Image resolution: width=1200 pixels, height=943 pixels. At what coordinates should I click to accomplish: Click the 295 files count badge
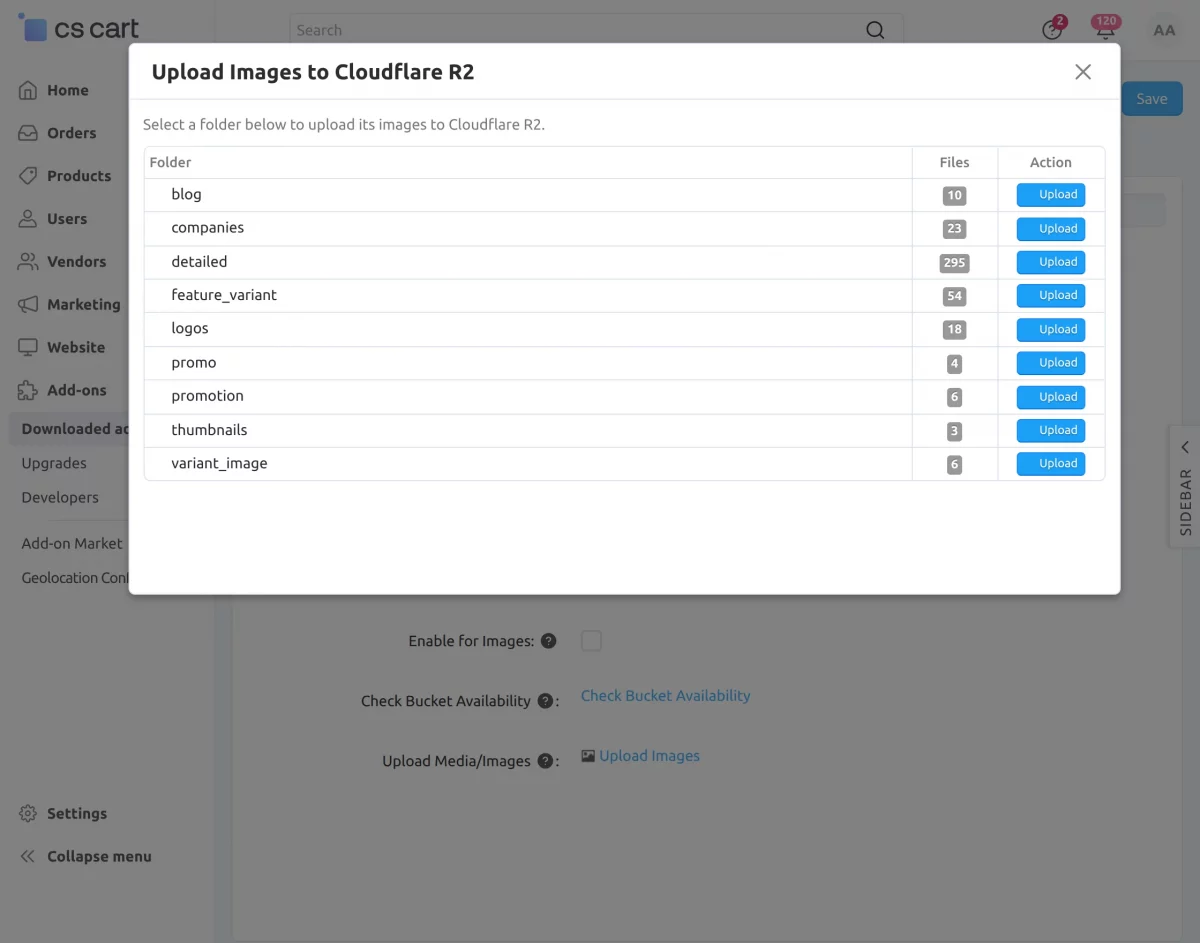click(954, 263)
